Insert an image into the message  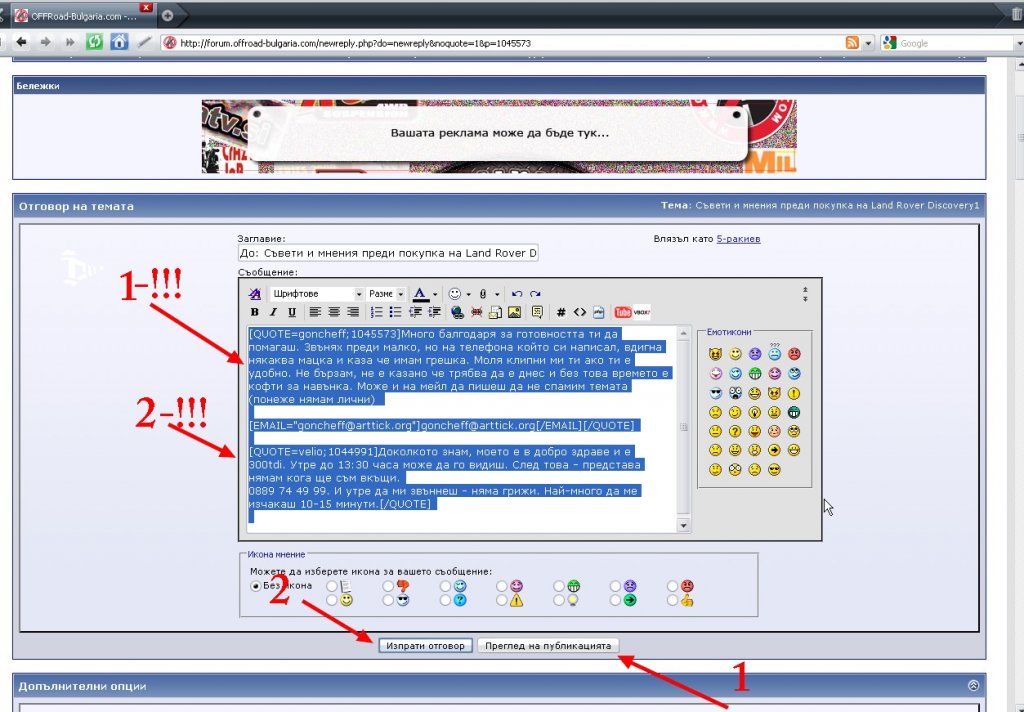click(x=515, y=312)
